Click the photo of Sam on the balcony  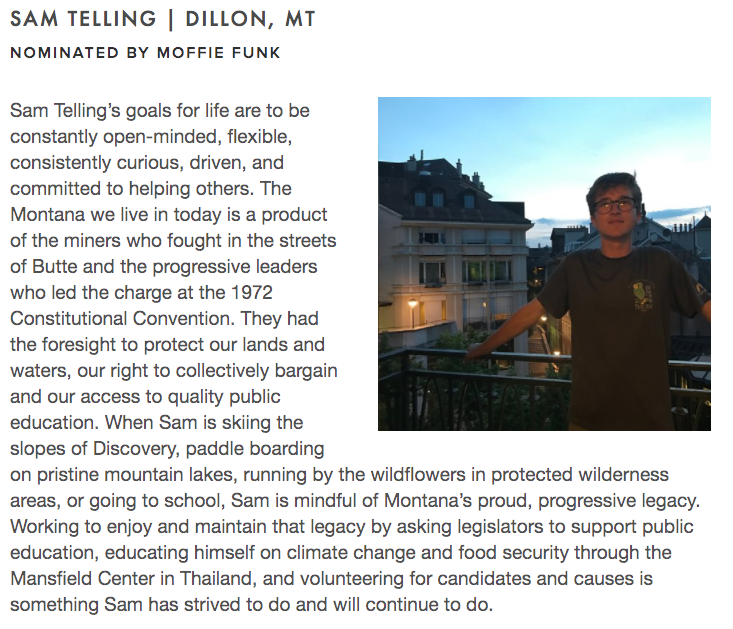(x=544, y=264)
